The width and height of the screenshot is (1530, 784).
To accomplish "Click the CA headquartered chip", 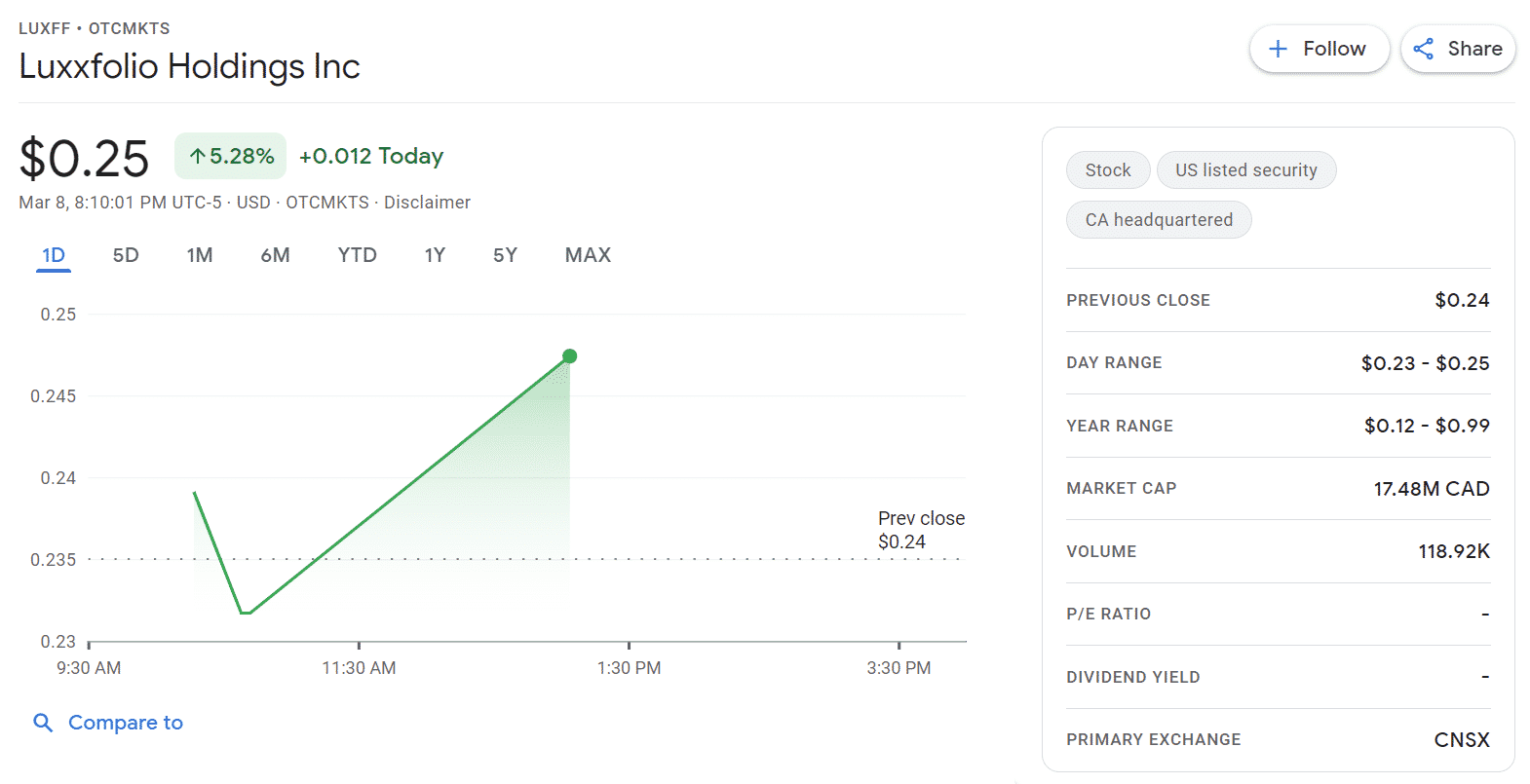I will point(1159,220).
